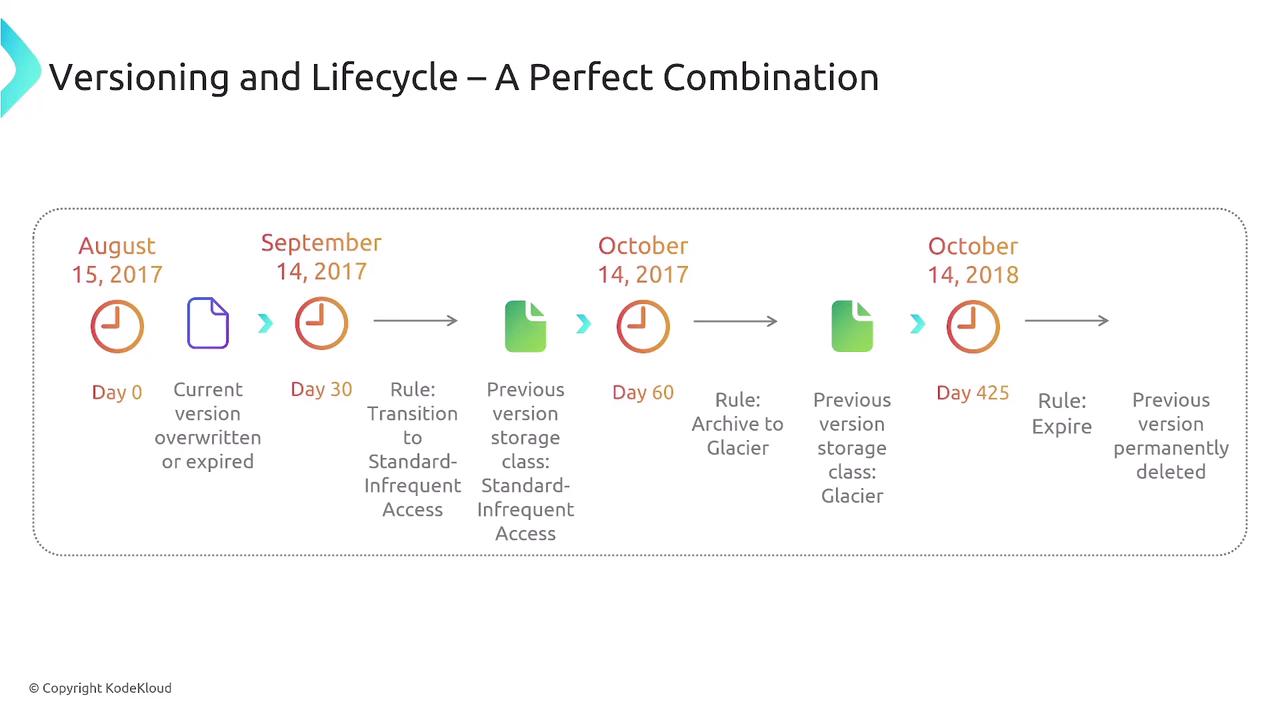Click the green Glacier storage document icon
The height and width of the screenshot is (720, 1280).
tap(852, 326)
